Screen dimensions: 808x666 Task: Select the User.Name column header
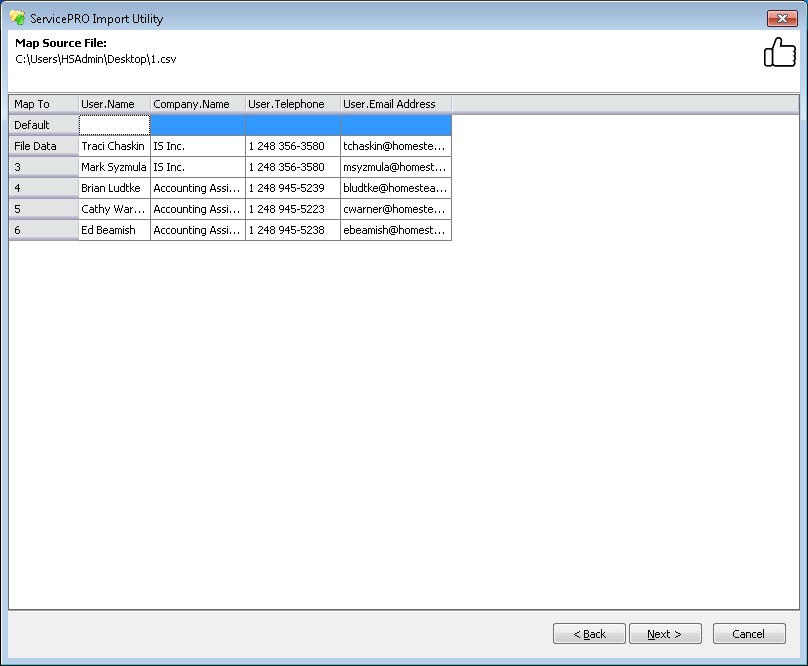pos(113,103)
